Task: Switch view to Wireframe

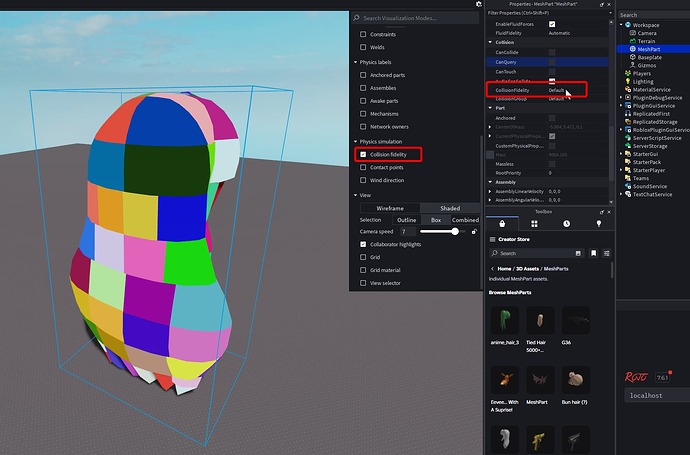Action: (390, 208)
